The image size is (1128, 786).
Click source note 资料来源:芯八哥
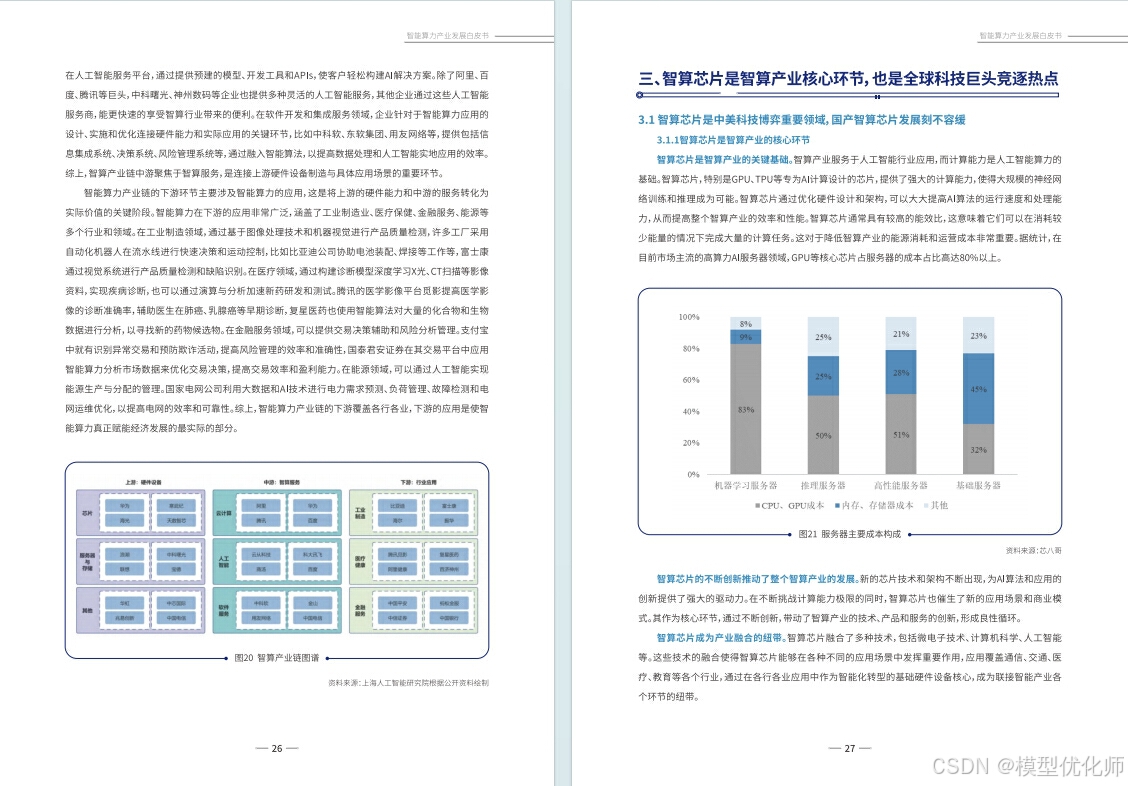(1033, 551)
